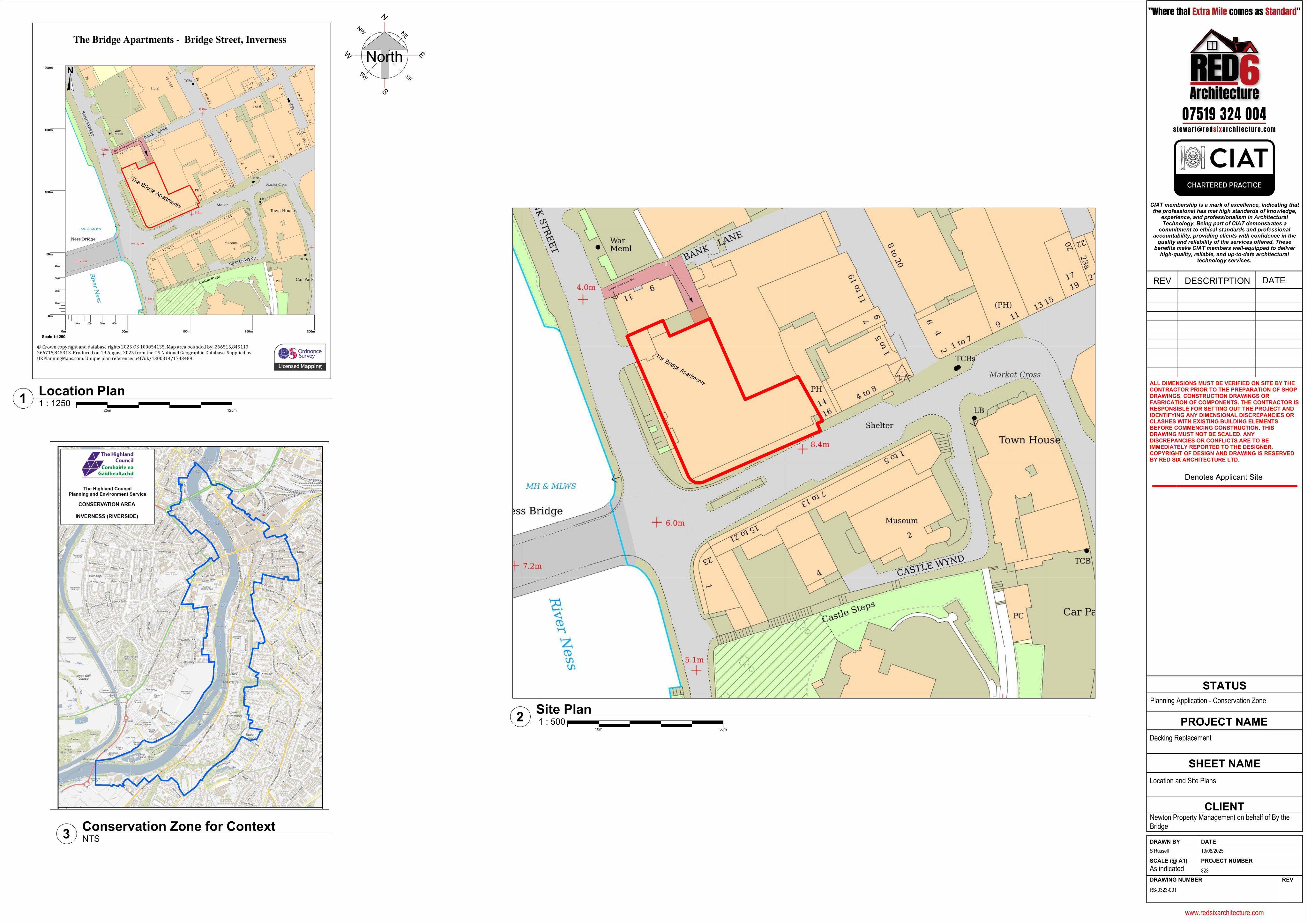Click the 'CLIENT' heading

[x=1224, y=806]
